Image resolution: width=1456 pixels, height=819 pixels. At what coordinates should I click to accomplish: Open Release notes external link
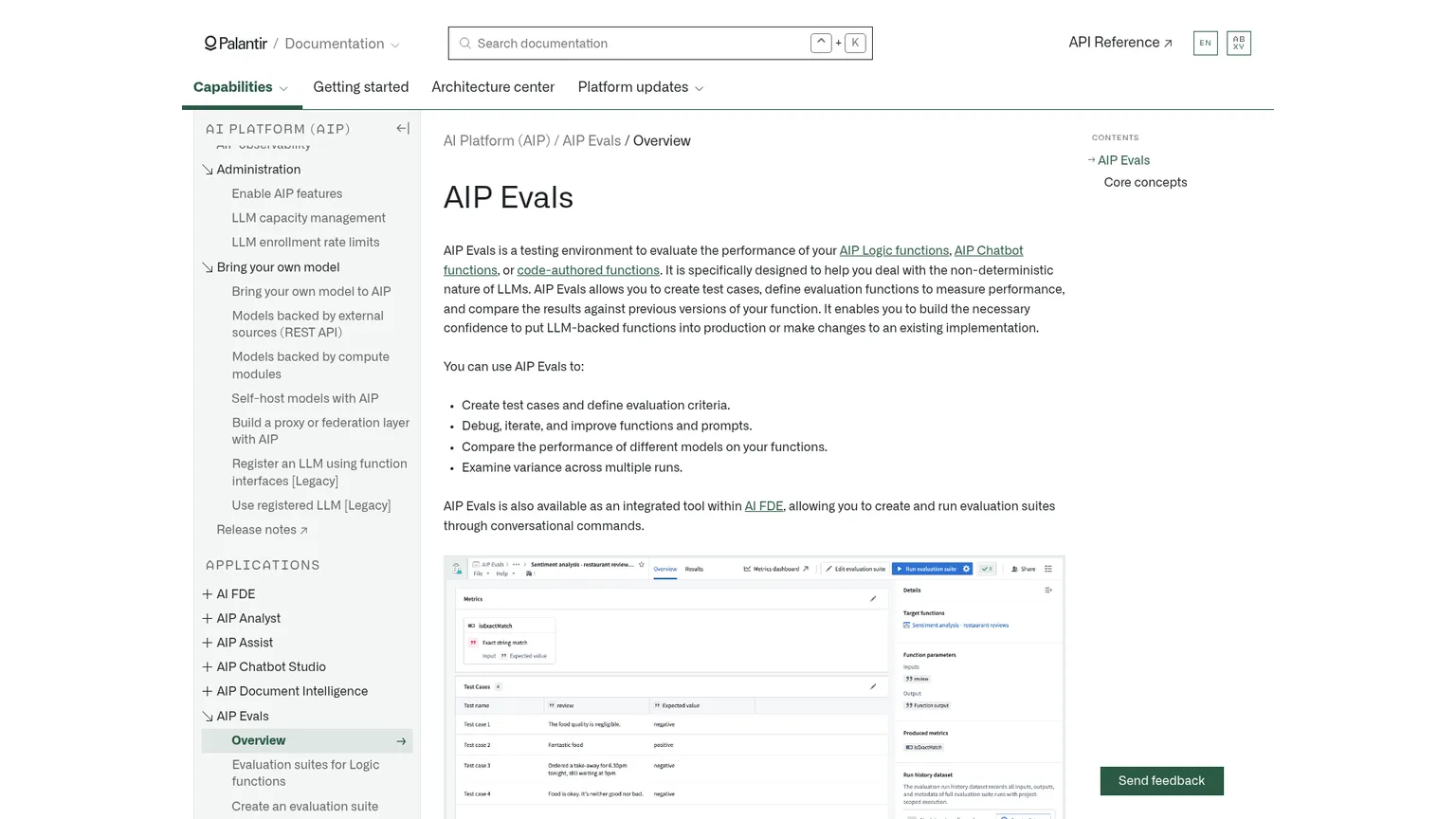click(263, 530)
